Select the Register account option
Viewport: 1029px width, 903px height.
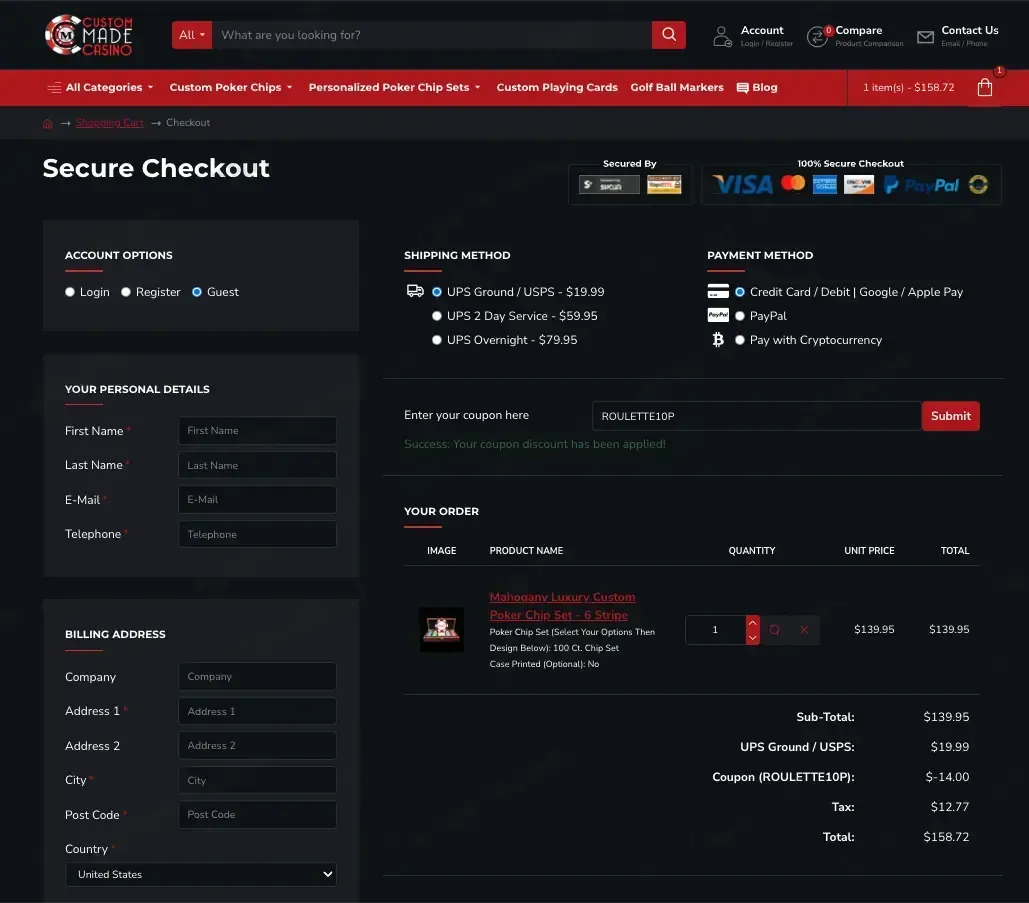pyautogui.click(x=126, y=292)
